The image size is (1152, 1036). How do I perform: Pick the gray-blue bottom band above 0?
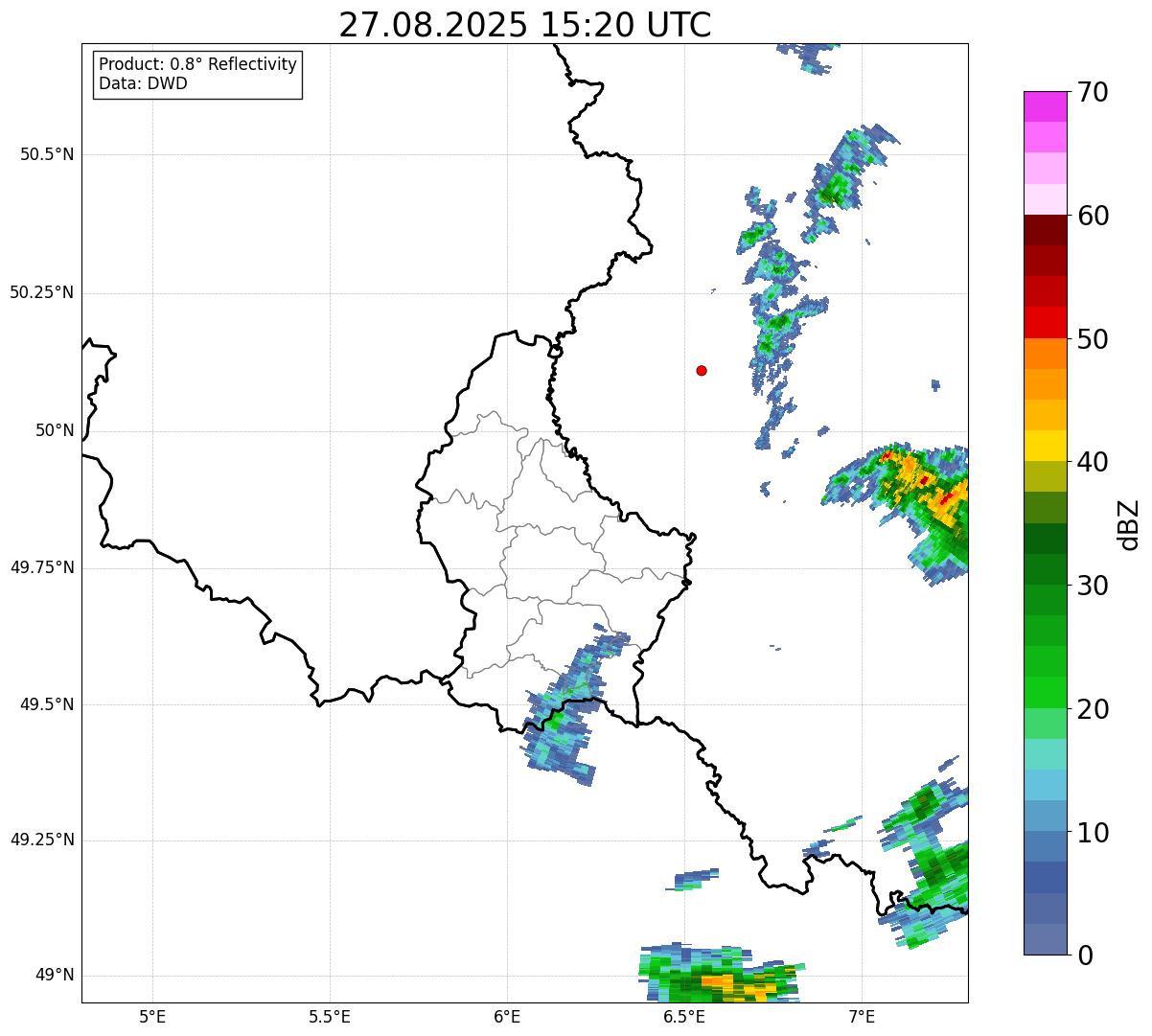(1045, 939)
